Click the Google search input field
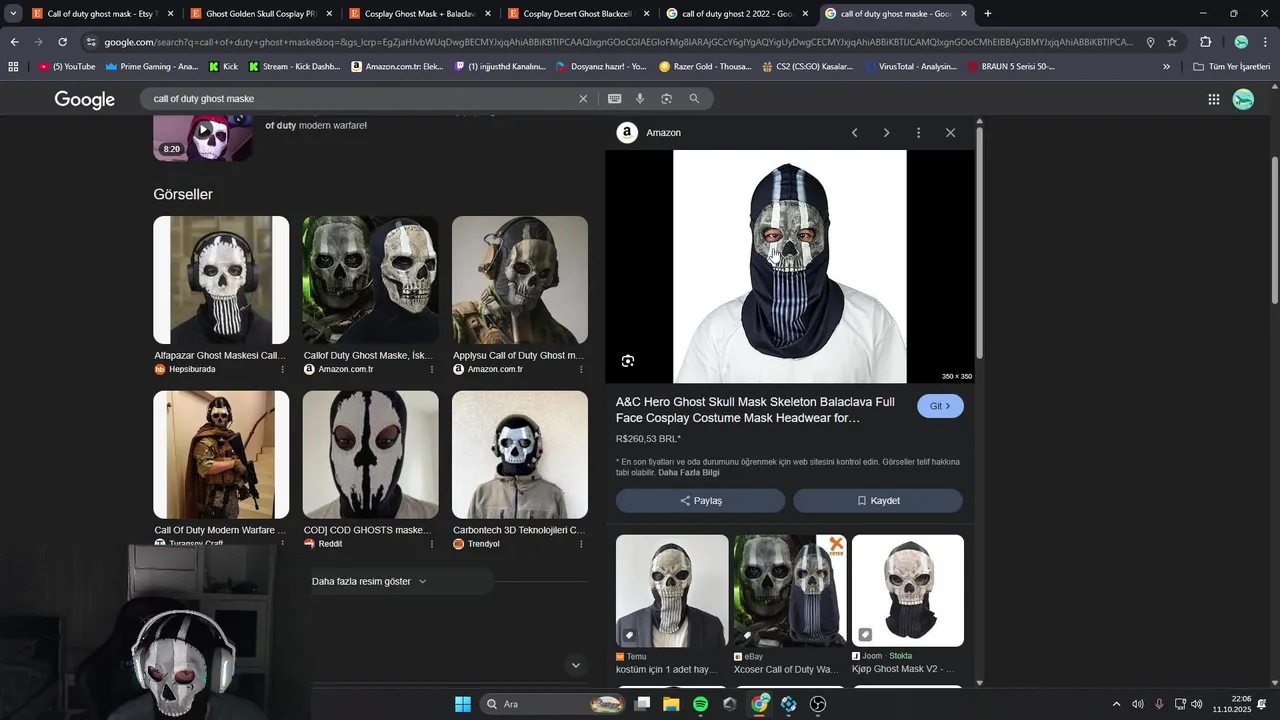1280x720 pixels. [360, 99]
